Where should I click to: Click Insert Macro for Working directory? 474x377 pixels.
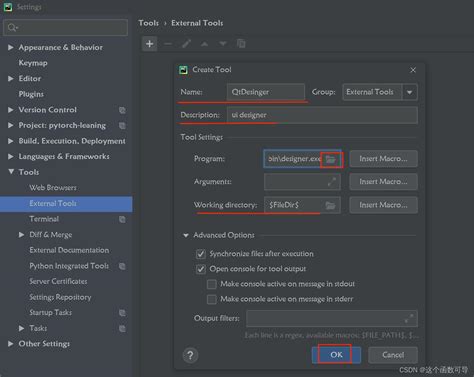tap(383, 205)
